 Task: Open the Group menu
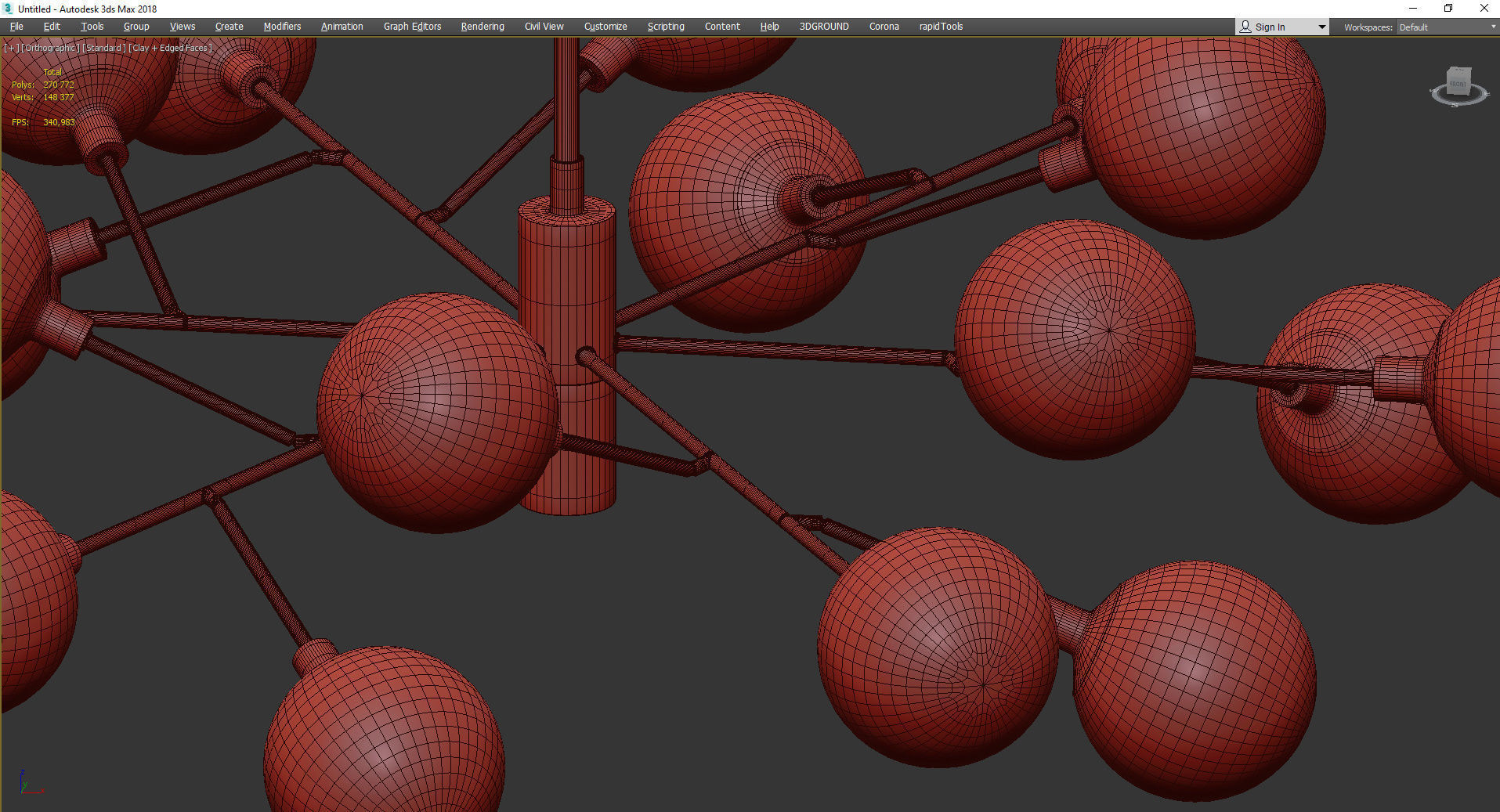[136, 27]
